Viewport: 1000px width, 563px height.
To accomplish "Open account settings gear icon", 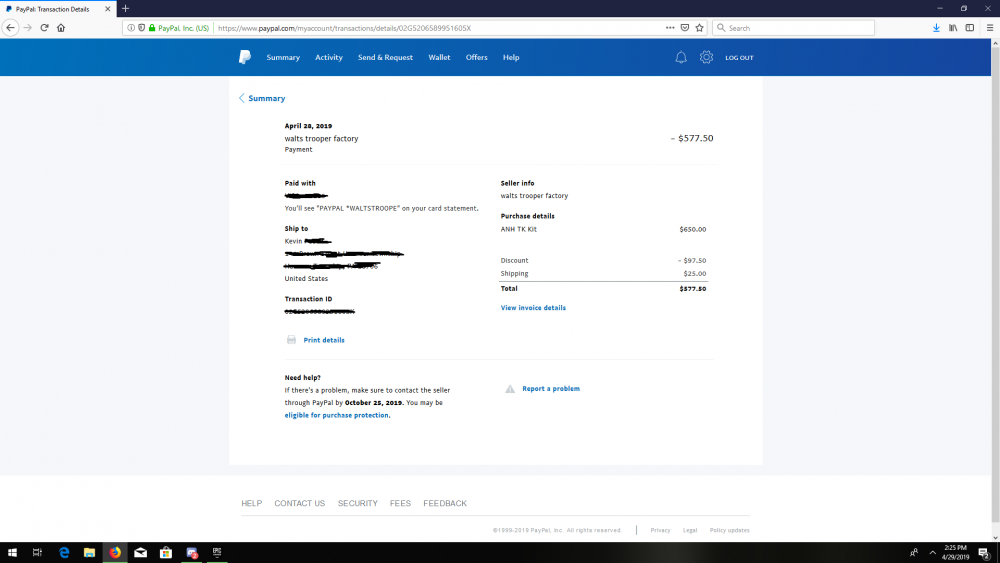I will (x=706, y=57).
